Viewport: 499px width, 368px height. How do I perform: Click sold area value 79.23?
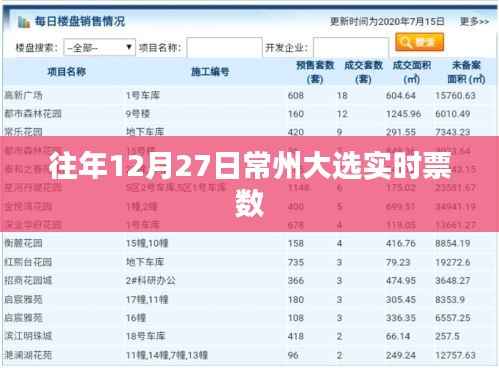tap(398, 262)
